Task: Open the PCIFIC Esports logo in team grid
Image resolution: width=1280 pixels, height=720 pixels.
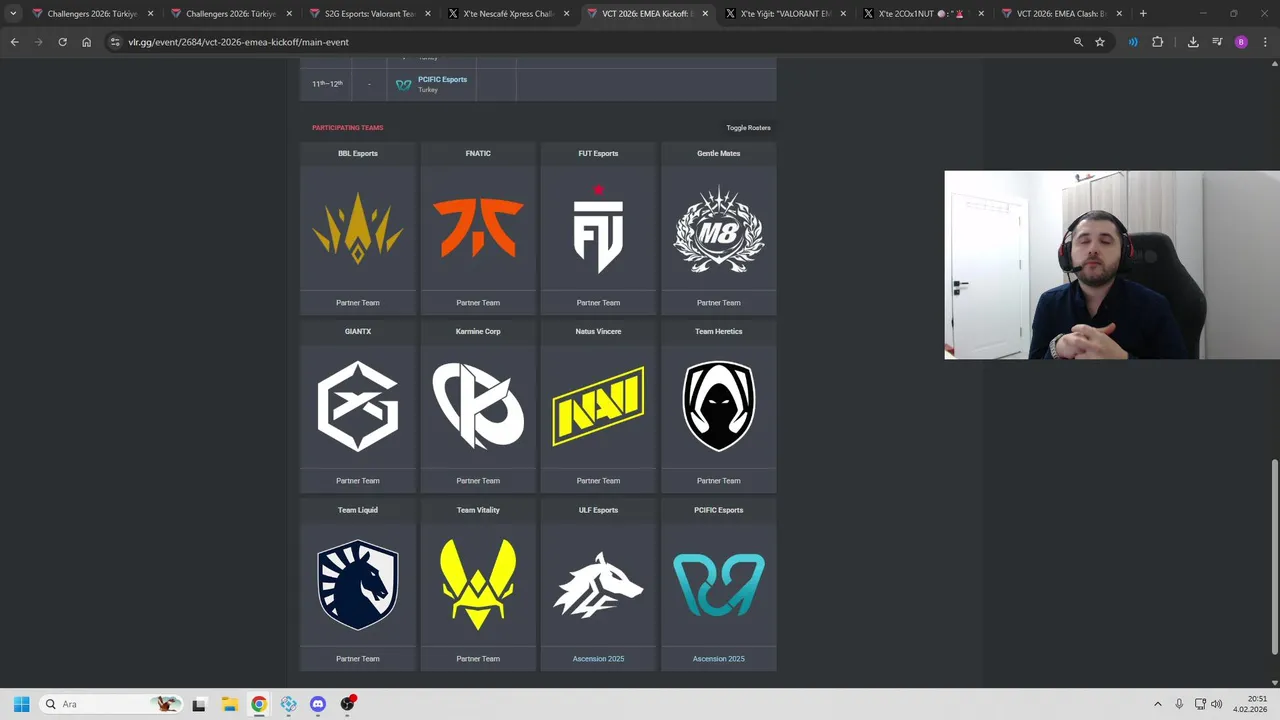Action: pos(719,585)
